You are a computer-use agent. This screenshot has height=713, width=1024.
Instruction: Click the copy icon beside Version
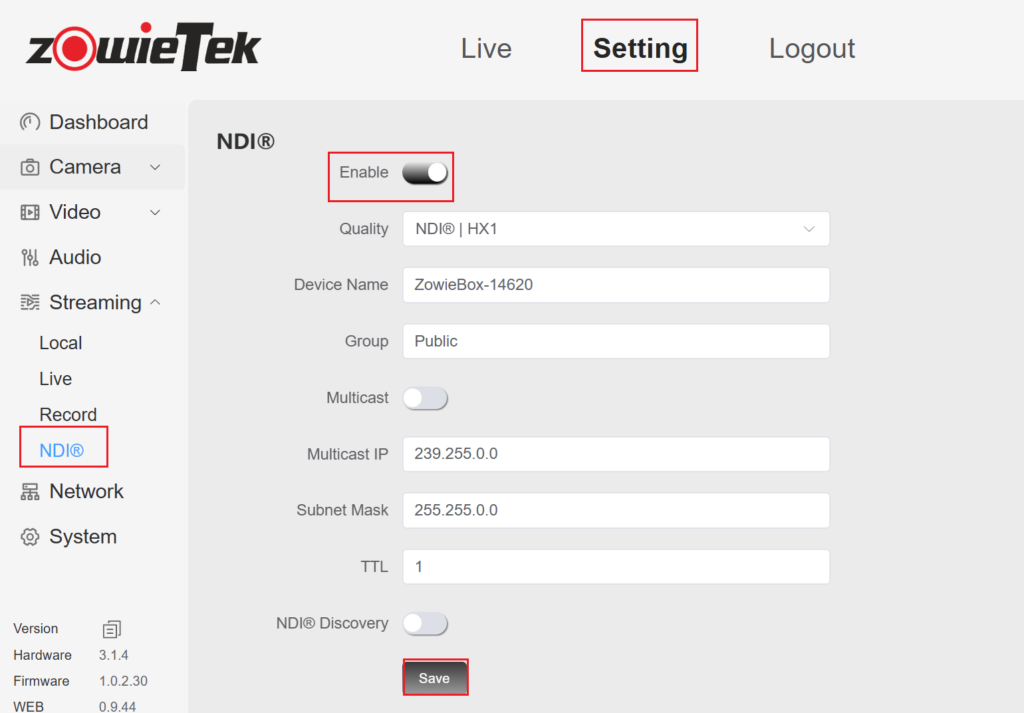click(x=111, y=629)
